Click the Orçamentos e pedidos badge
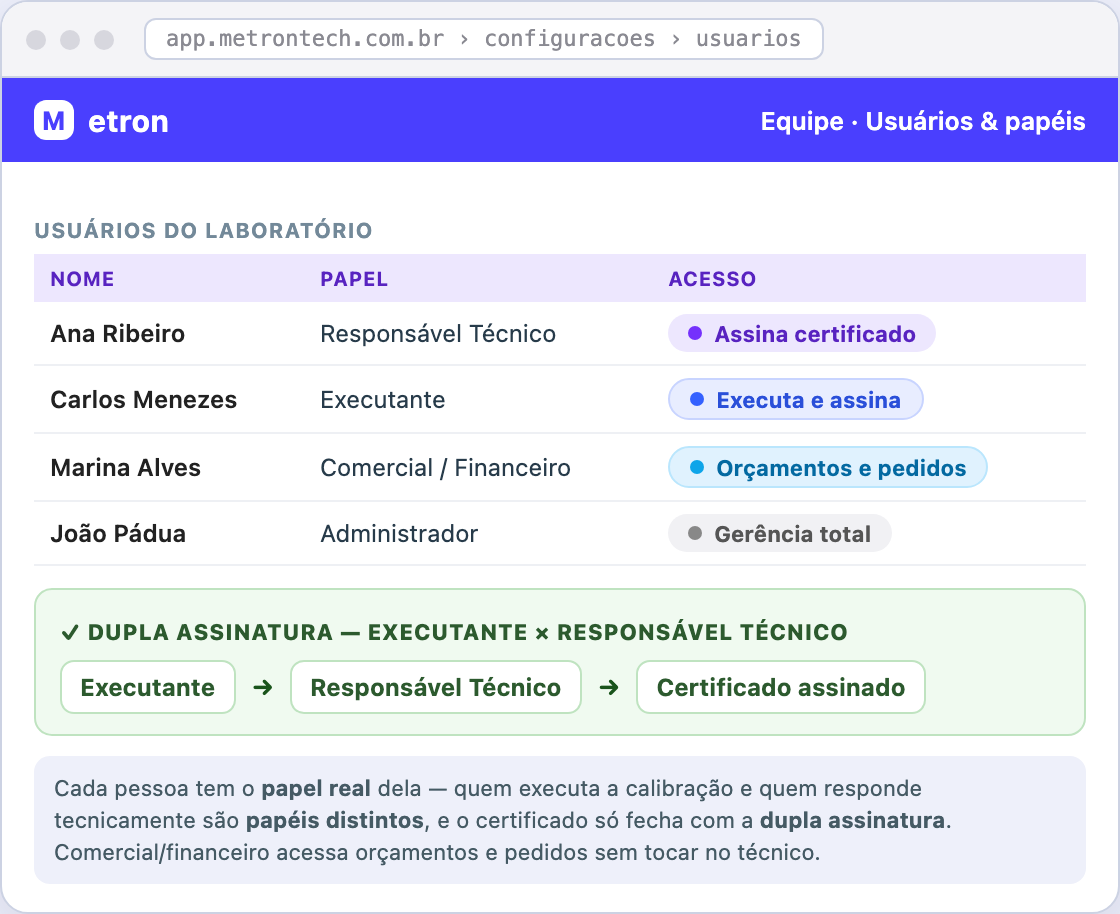Viewport: 1120px width, 914px height. coord(827,468)
